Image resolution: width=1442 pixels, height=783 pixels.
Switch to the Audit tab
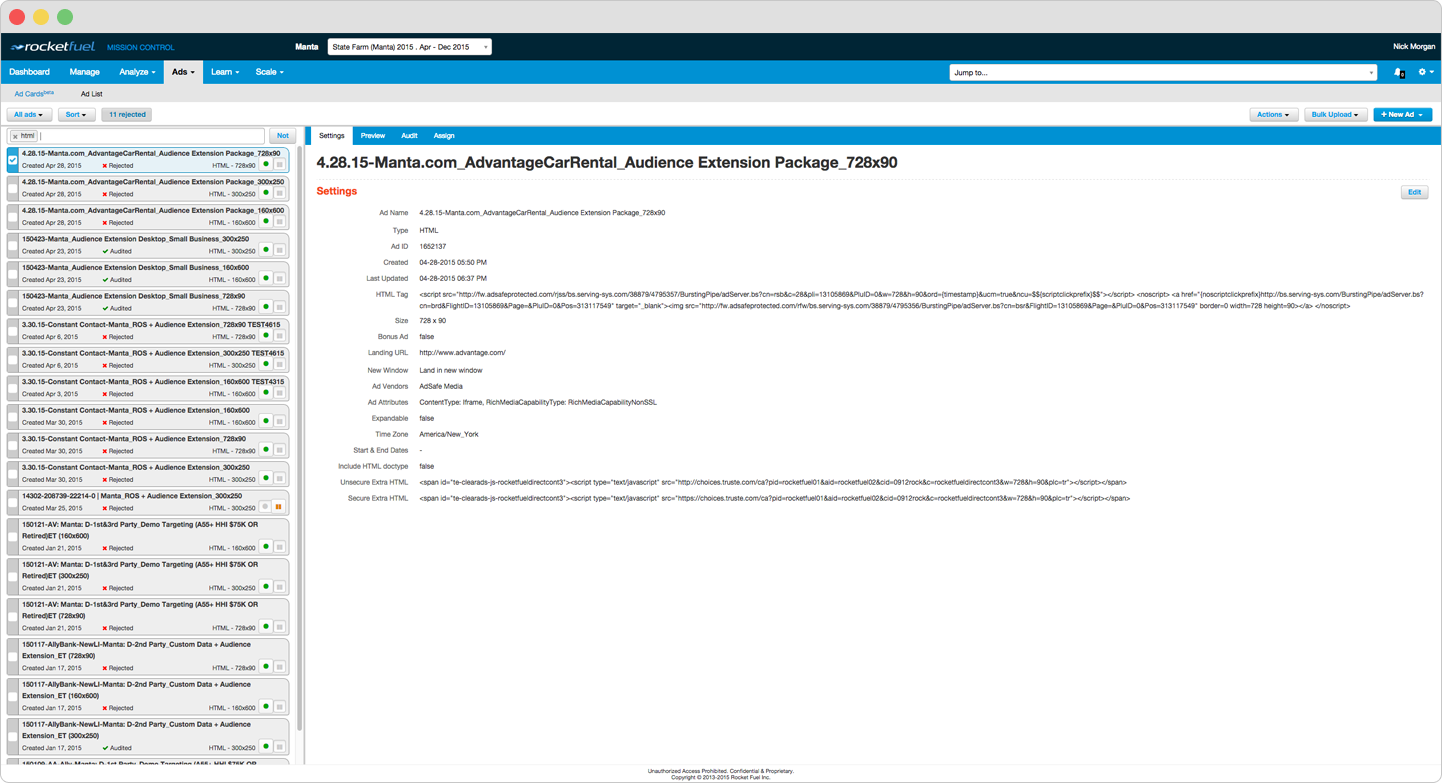(409, 136)
